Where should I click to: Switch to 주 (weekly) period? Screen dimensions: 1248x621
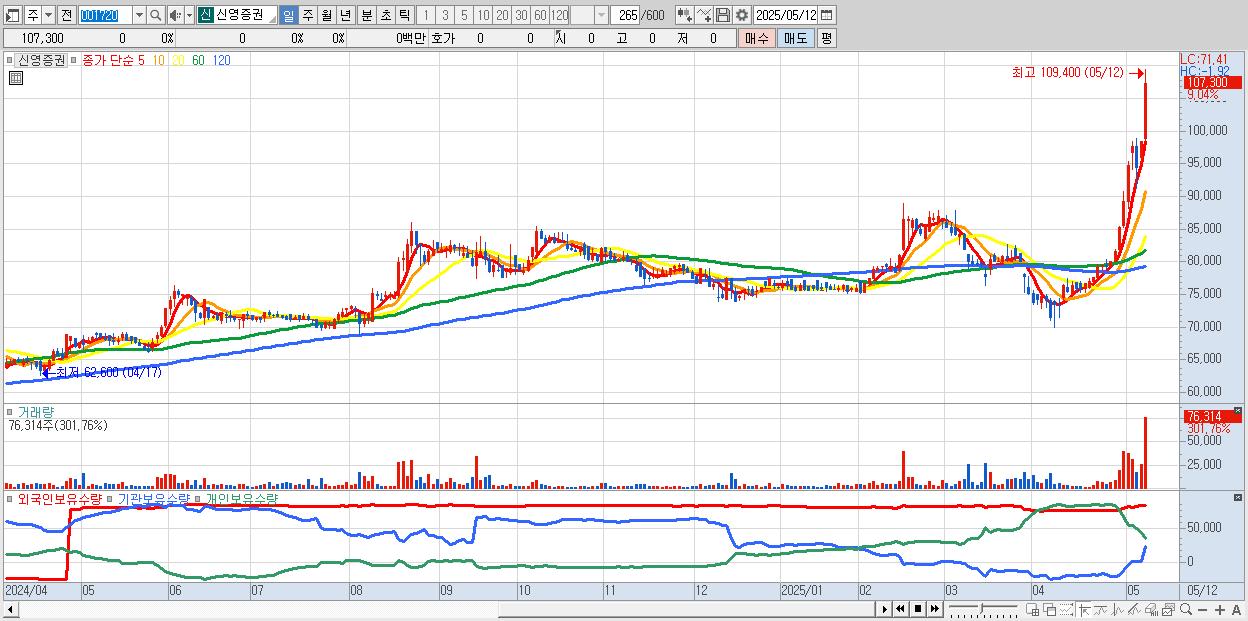pos(307,16)
